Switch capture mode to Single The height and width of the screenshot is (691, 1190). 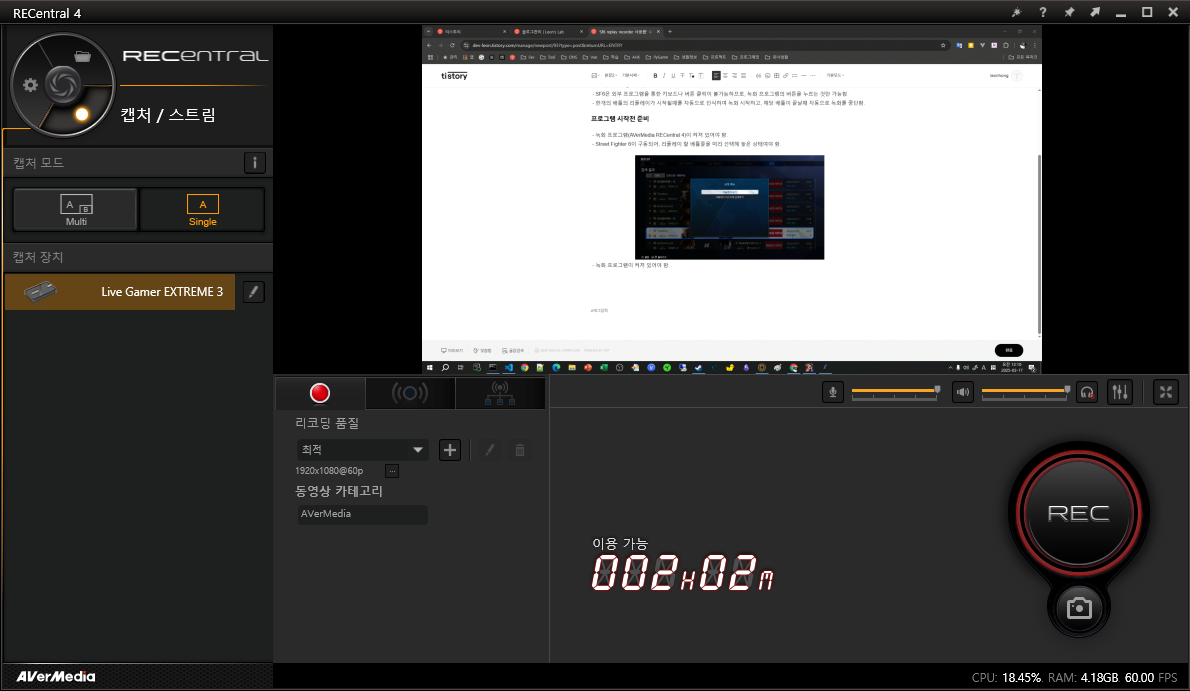203,210
